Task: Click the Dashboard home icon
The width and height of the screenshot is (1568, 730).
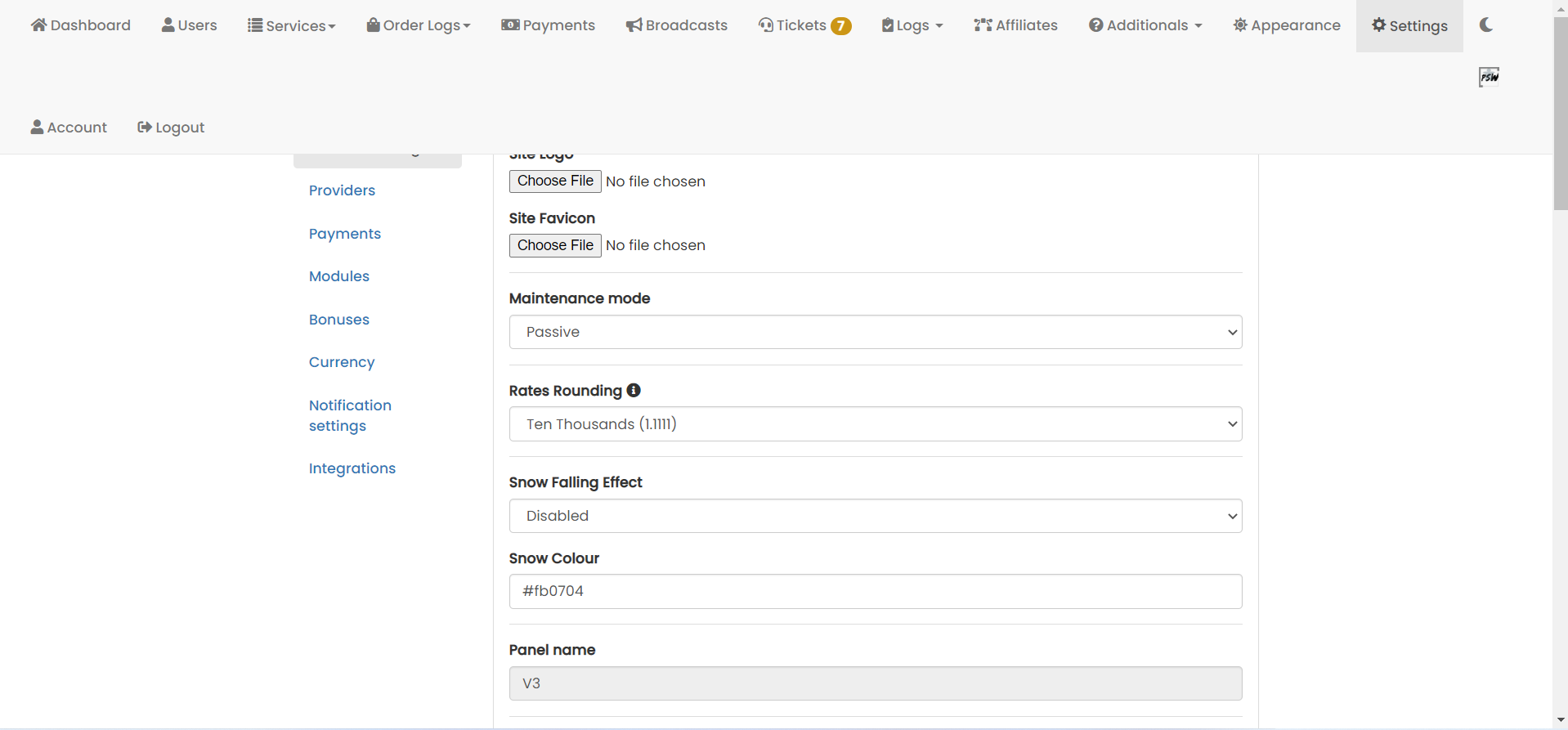Action: (38, 25)
